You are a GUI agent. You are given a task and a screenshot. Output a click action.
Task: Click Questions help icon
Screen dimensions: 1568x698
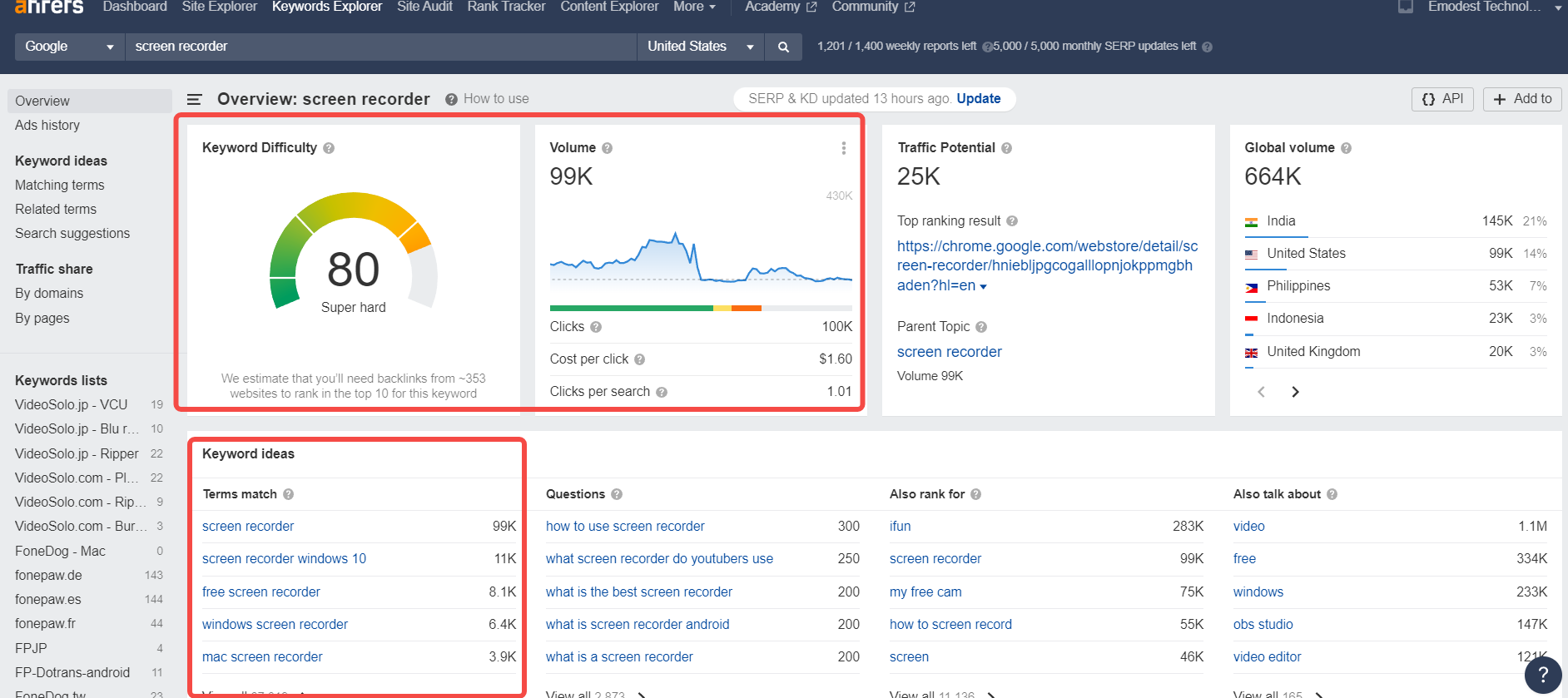click(617, 494)
